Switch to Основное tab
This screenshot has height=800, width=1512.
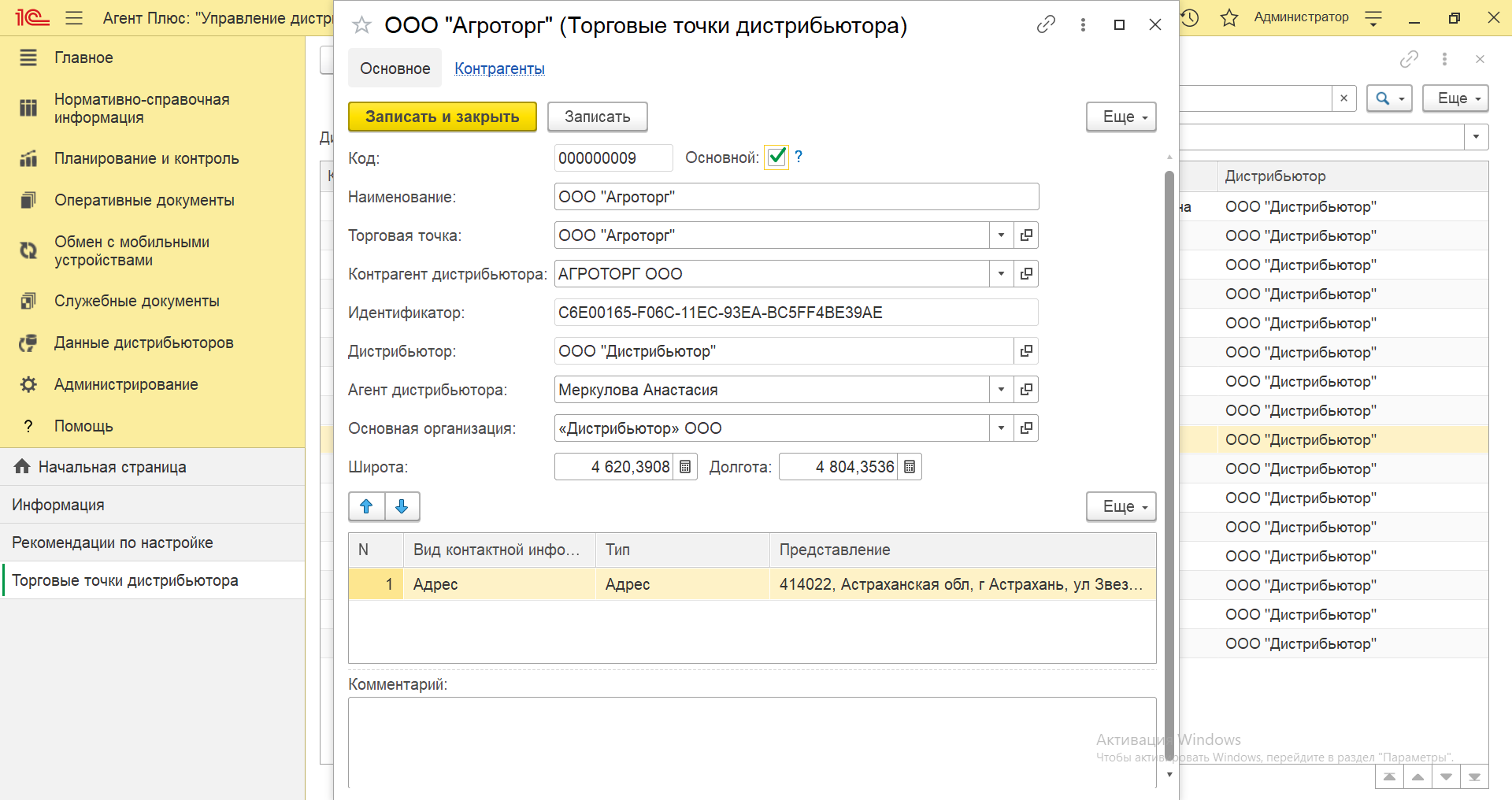[395, 69]
